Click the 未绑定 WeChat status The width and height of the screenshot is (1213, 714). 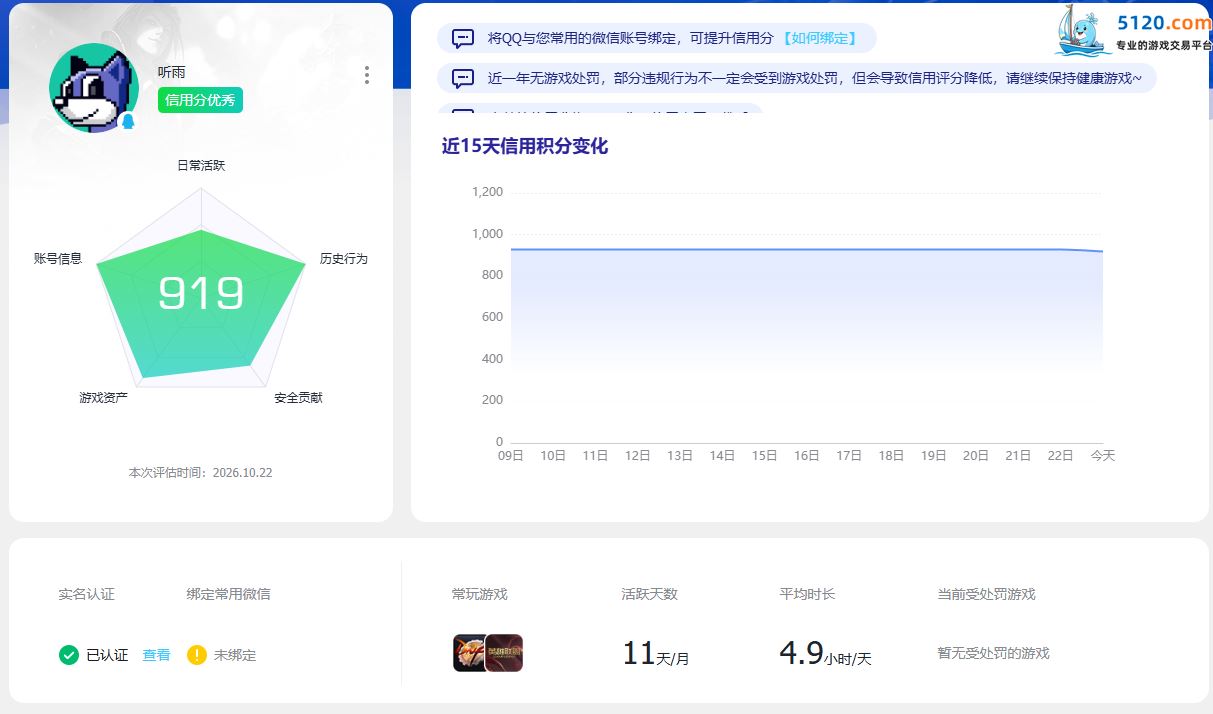(235, 655)
